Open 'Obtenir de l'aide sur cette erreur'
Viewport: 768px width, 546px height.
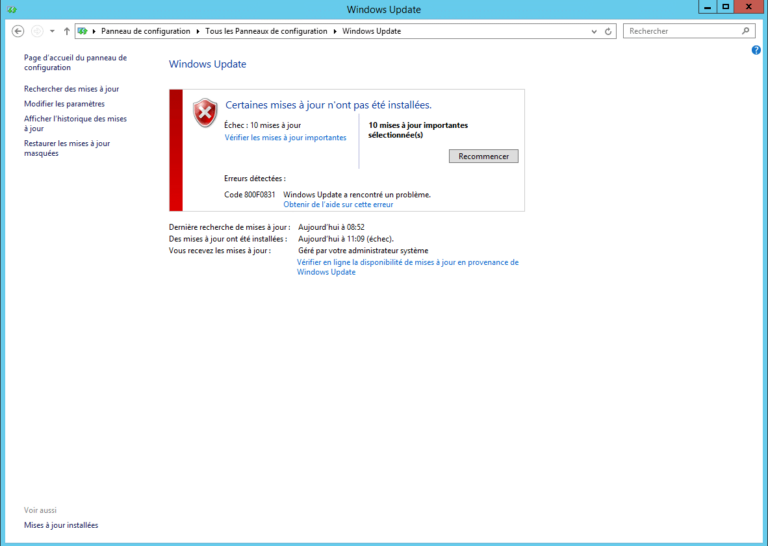(338, 205)
